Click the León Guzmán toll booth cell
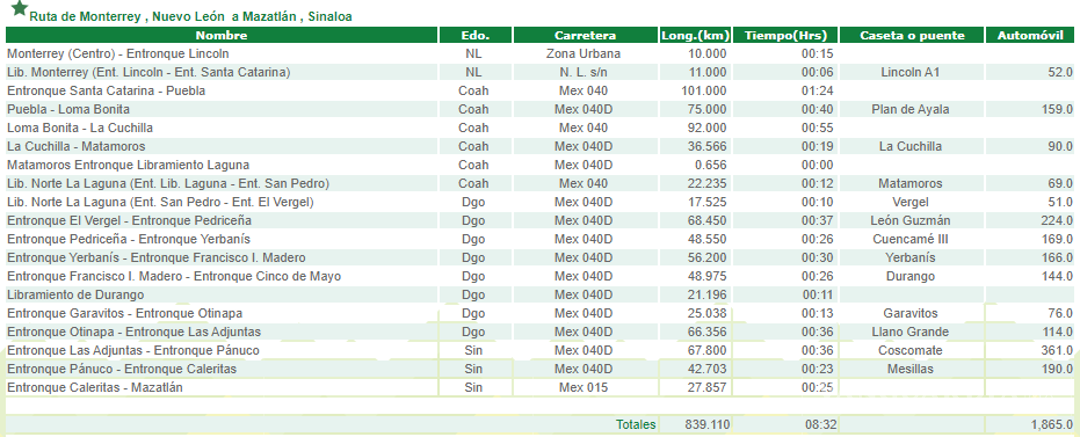The height and width of the screenshot is (437, 1080). click(911, 221)
